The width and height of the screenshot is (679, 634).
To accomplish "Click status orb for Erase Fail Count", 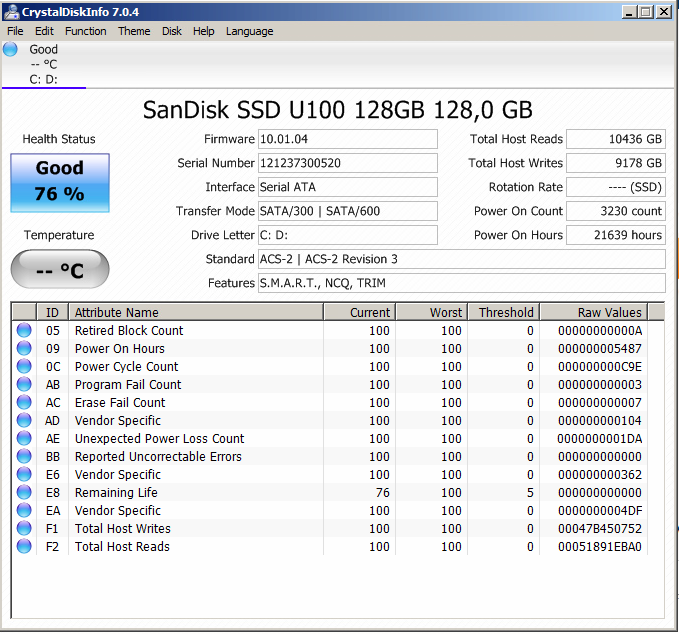I will pyautogui.click(x=24, y=402).
